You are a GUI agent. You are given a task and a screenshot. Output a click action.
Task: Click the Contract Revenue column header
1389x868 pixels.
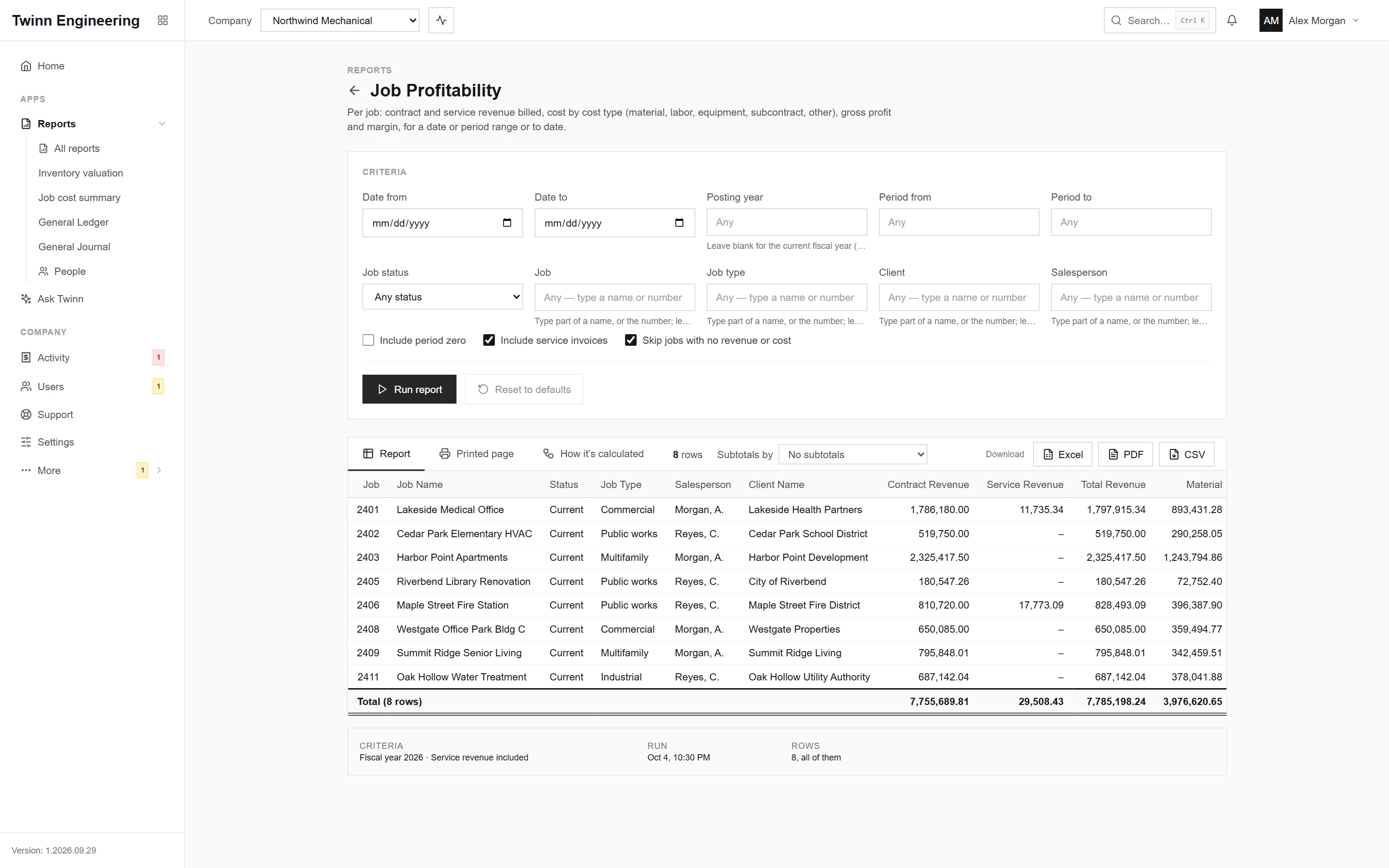tap(927, 485)
